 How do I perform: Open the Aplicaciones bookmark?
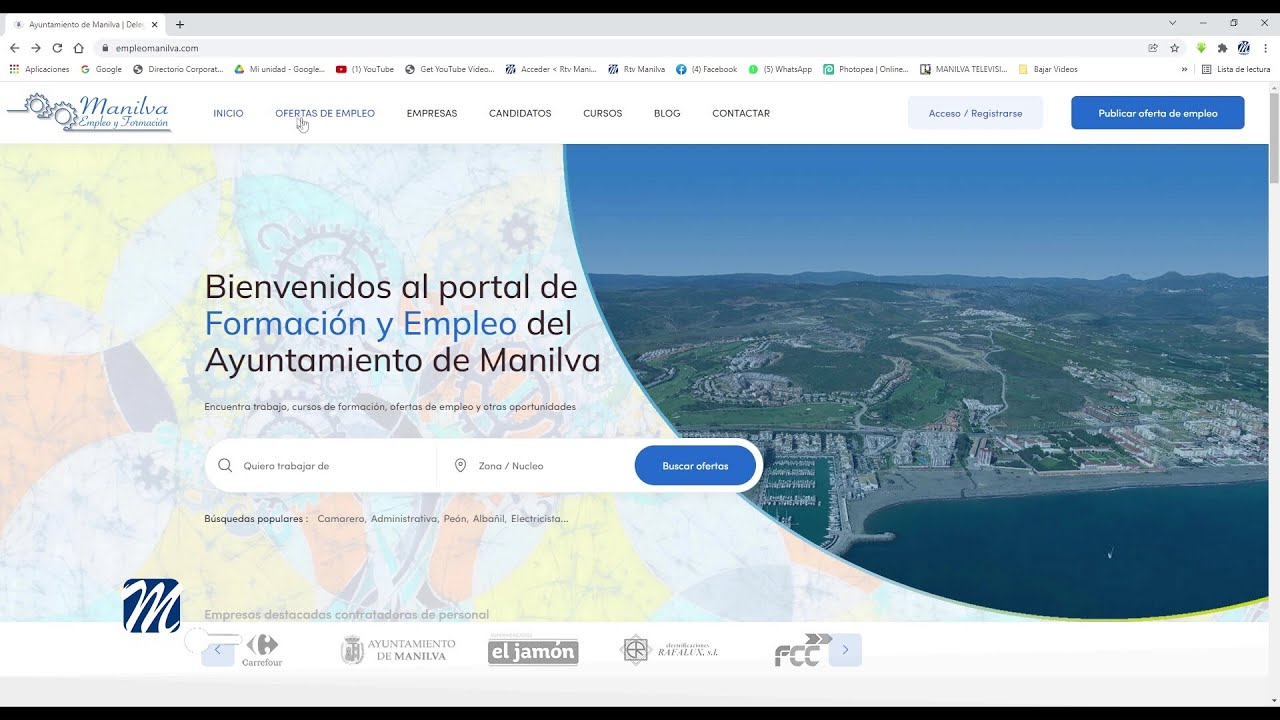coord(40,70)
